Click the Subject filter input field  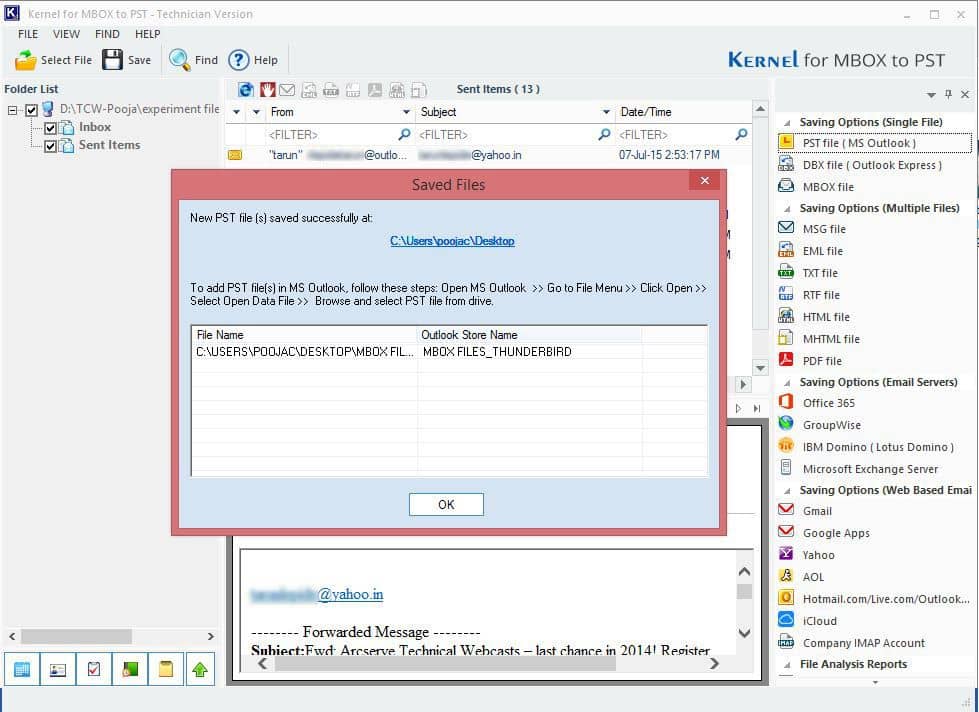point(514,134)
